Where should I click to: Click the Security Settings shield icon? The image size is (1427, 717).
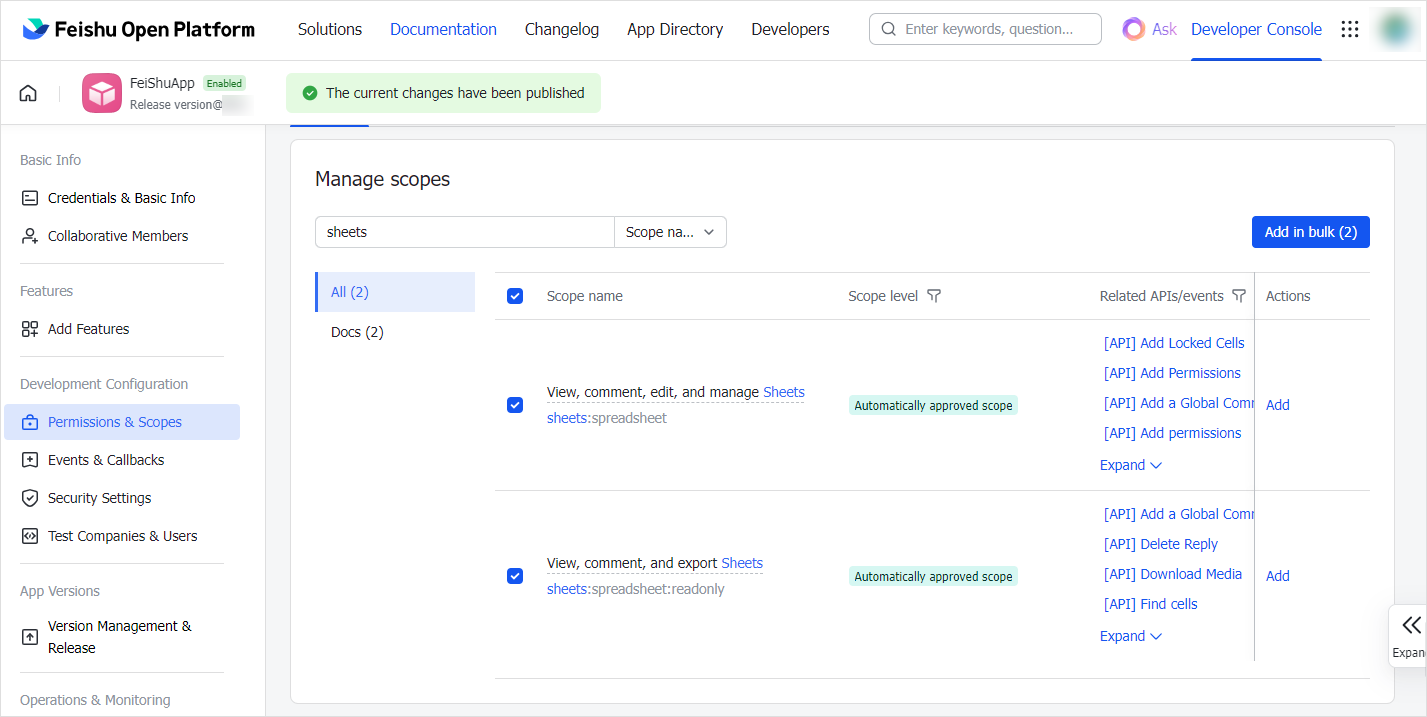pyautogui.click(x=30, y=498)
